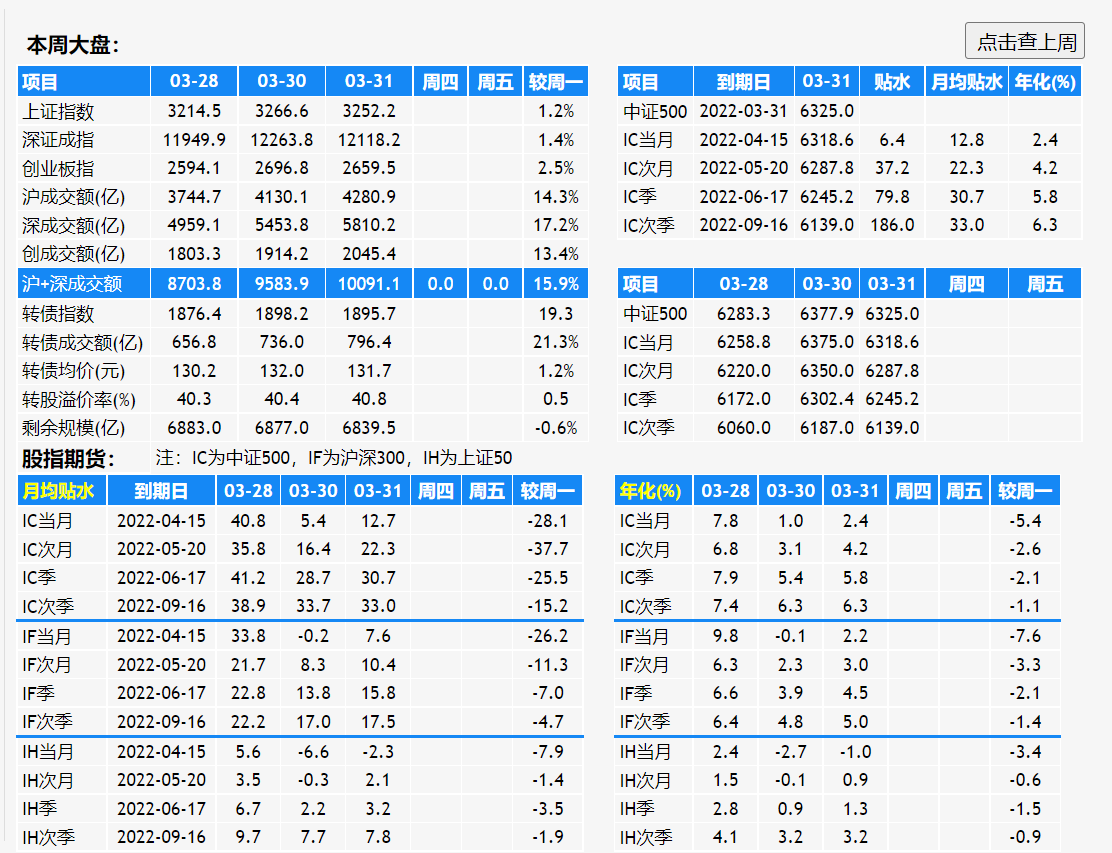This screenshot has height=853, width=1112.
Task: Select the 上证指数 row label
Action: point(58,111)
